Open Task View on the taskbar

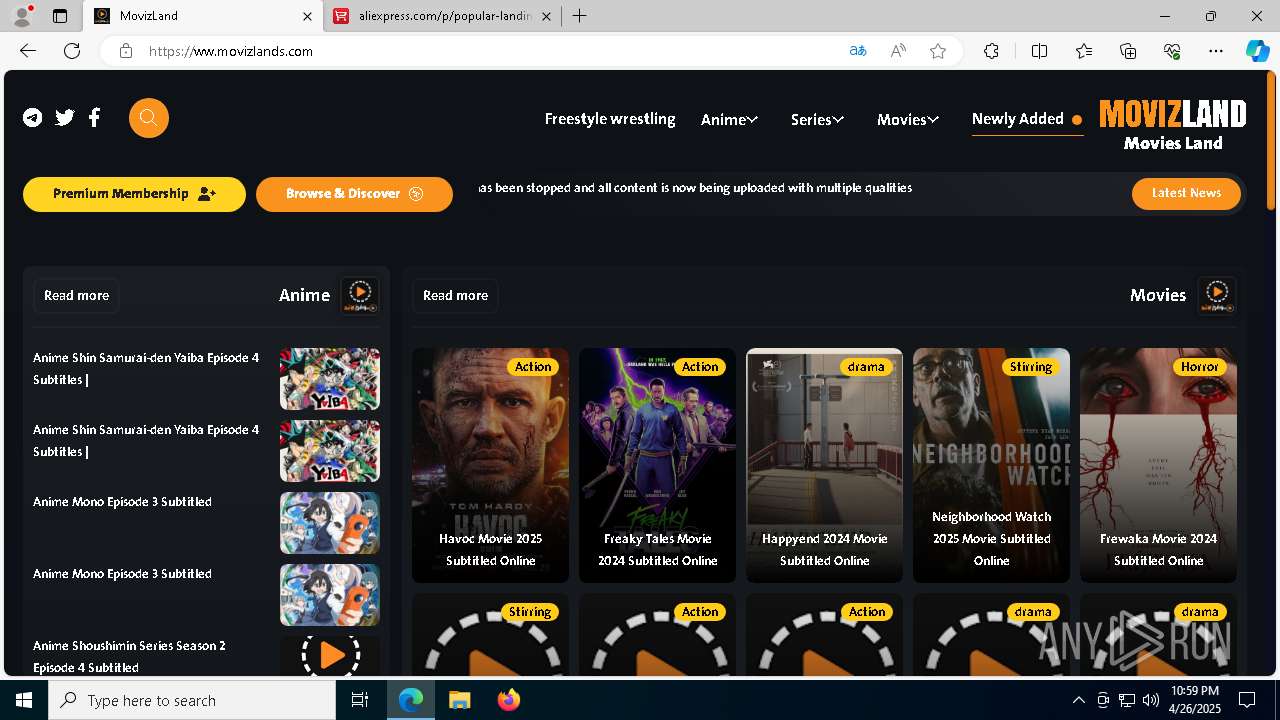coord(360,700)
